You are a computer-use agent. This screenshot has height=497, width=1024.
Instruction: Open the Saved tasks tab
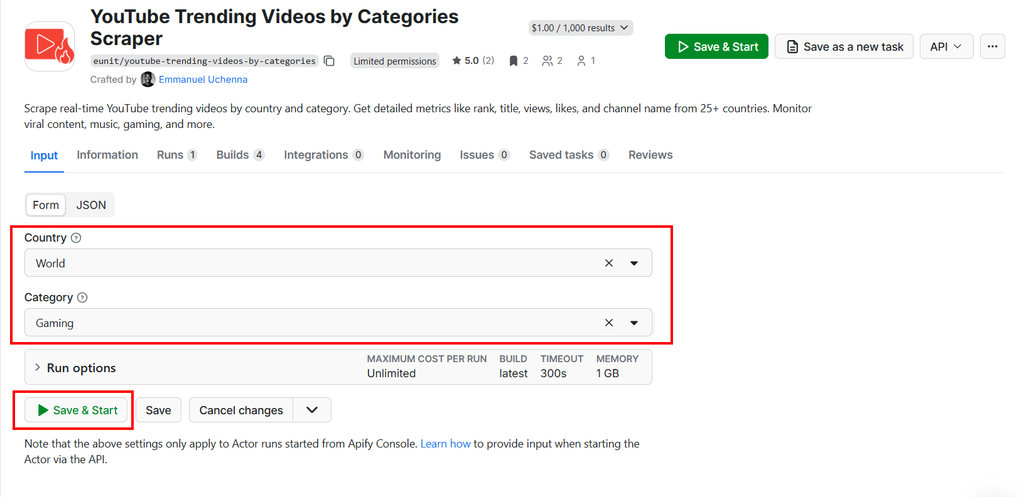click(569, 155)
